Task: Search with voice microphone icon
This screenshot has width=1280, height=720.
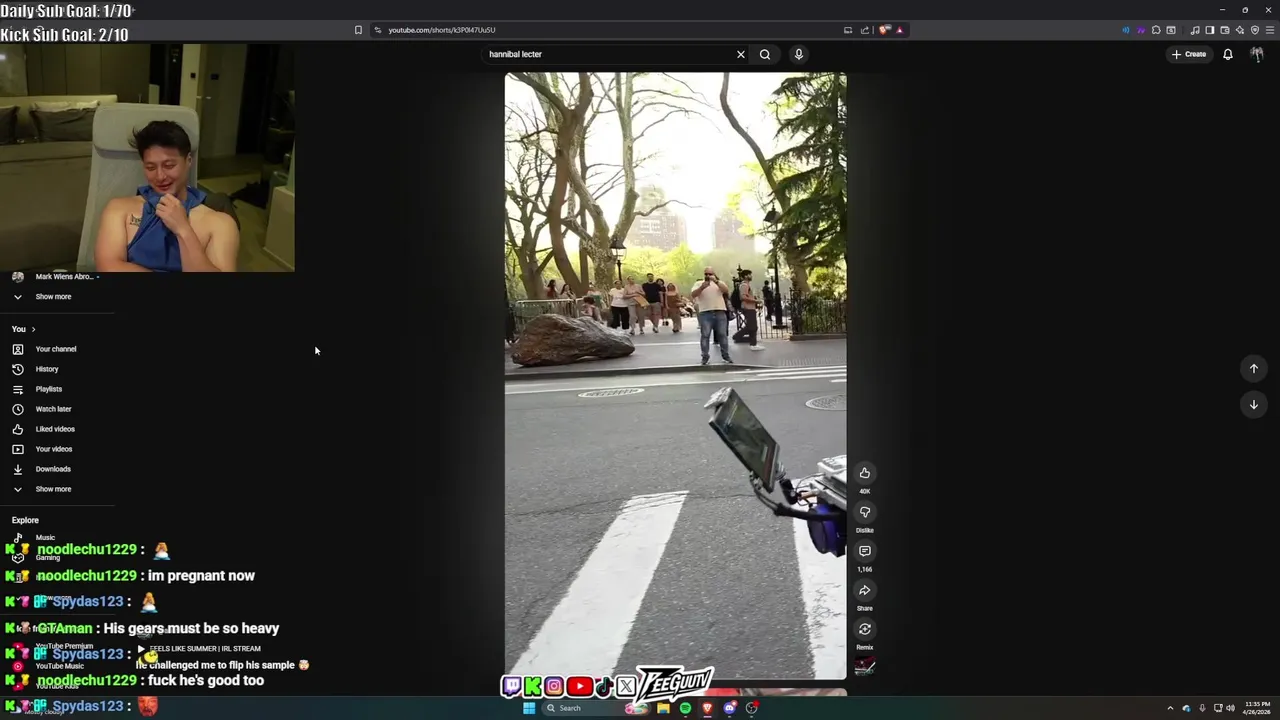Action: coord(799,54)
